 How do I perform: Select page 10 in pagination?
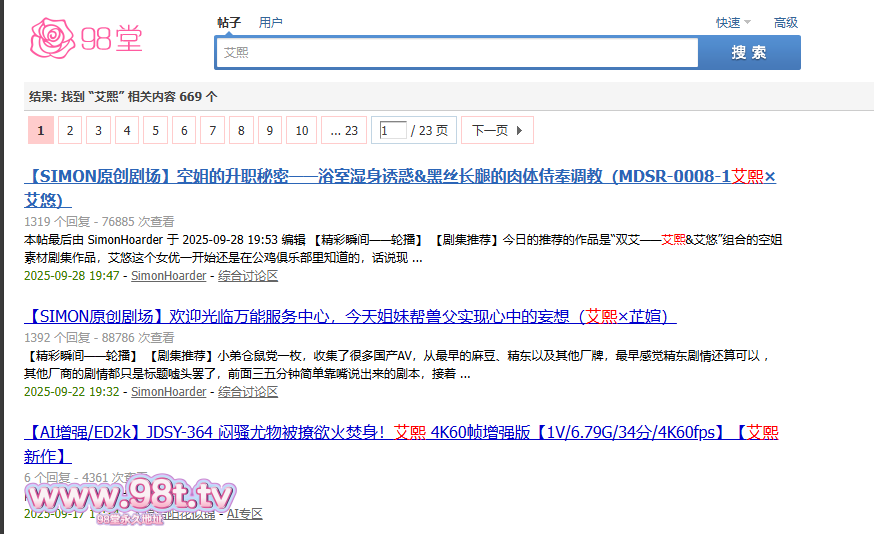301,130
